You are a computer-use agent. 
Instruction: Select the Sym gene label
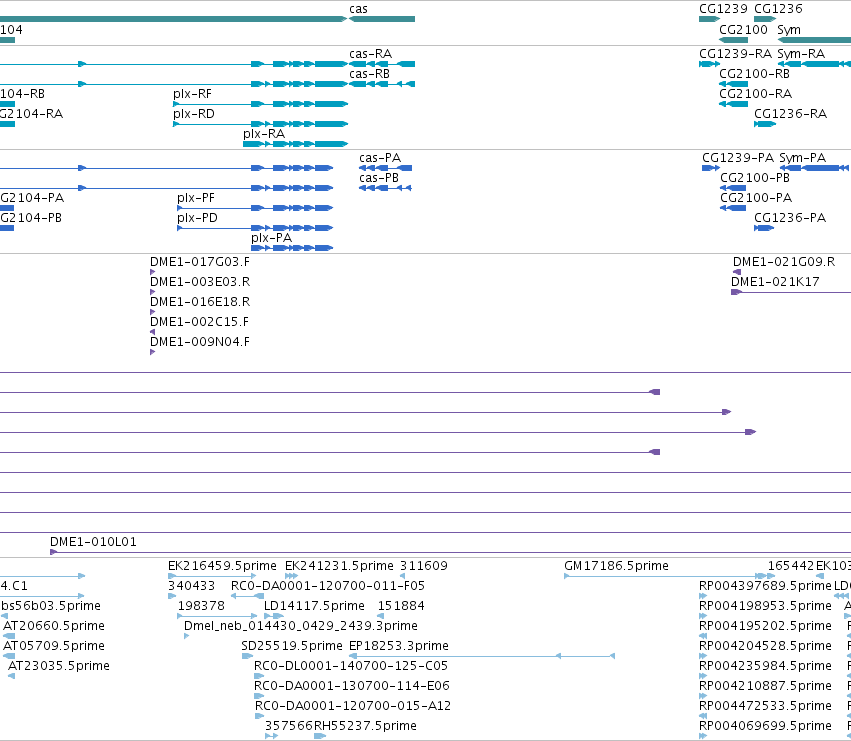point(789,30)
